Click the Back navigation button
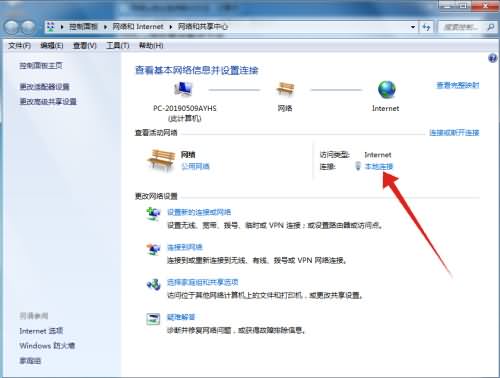 (12, 27)
